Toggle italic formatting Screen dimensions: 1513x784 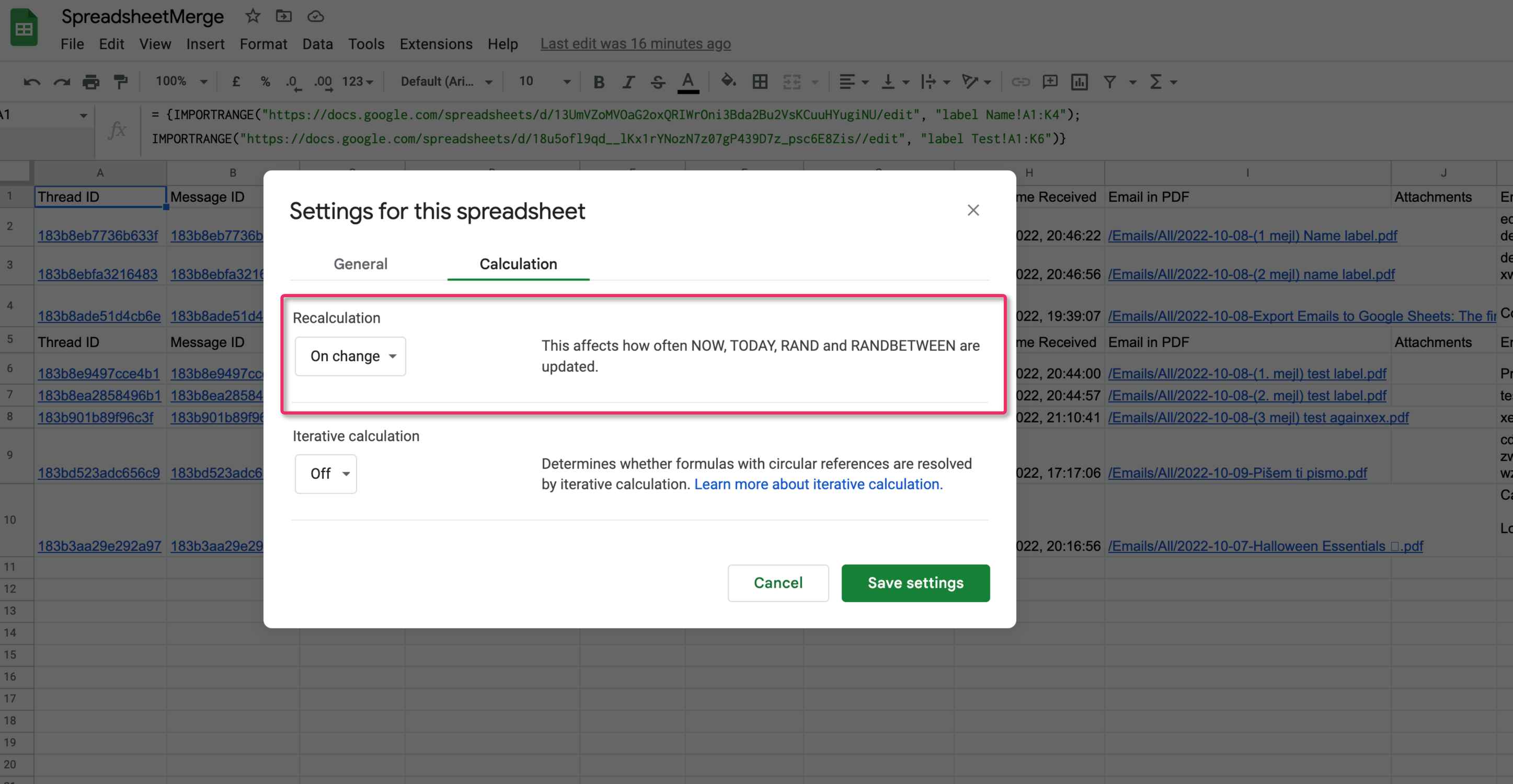628,82
